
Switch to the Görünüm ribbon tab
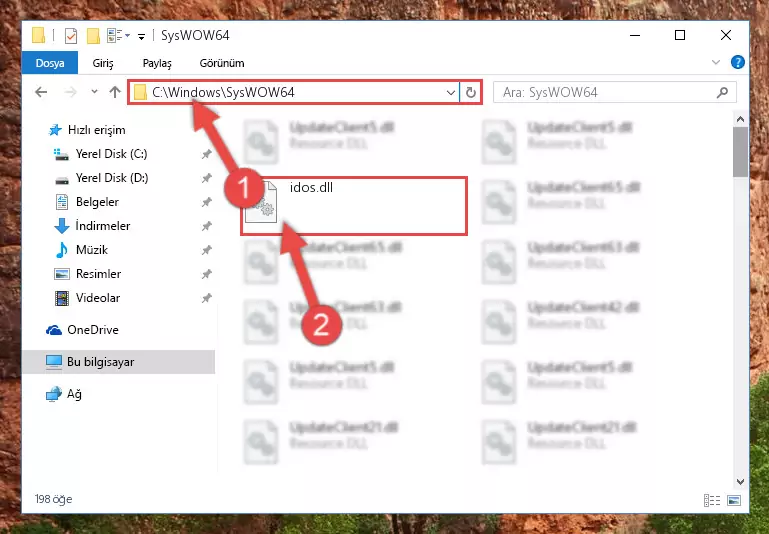pos(222,63)
